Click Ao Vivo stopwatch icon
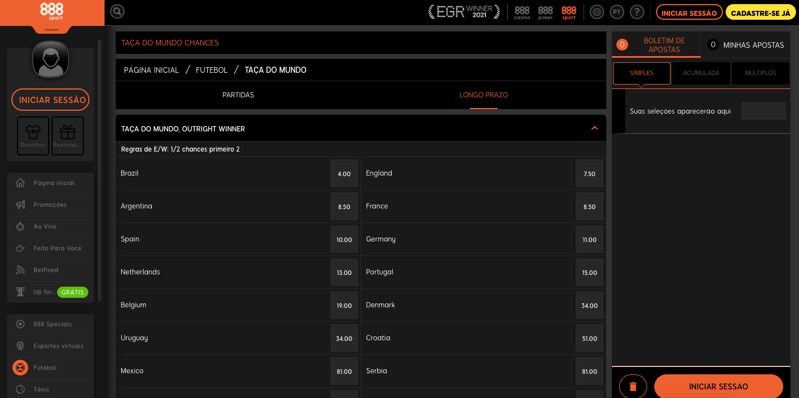Viewport: 800px width, 398px height. (x=20, y=226)
